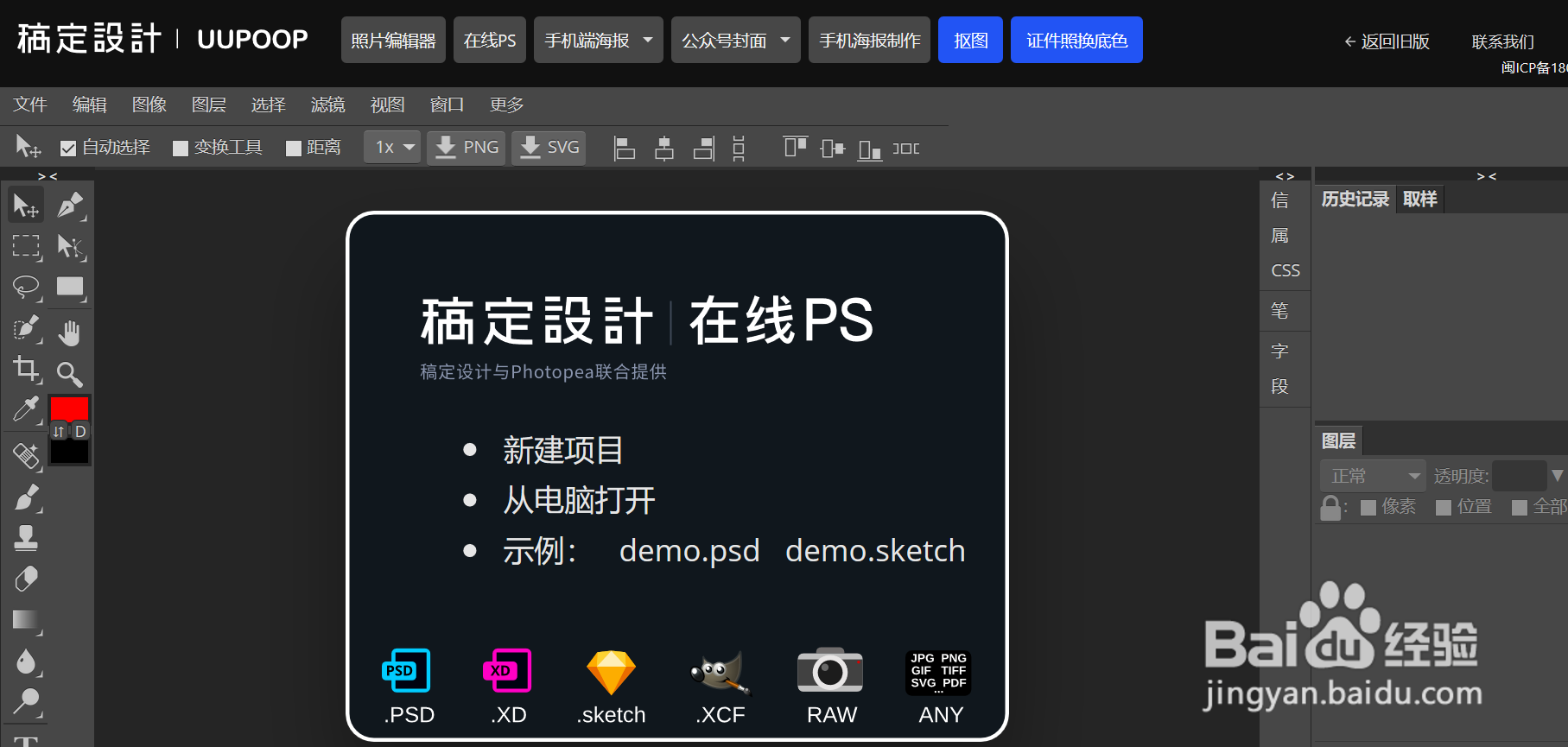Image resolution: width=1568 pixels, height=747 pixels.
Task: Open the 文件 menu
Action: 30,104
